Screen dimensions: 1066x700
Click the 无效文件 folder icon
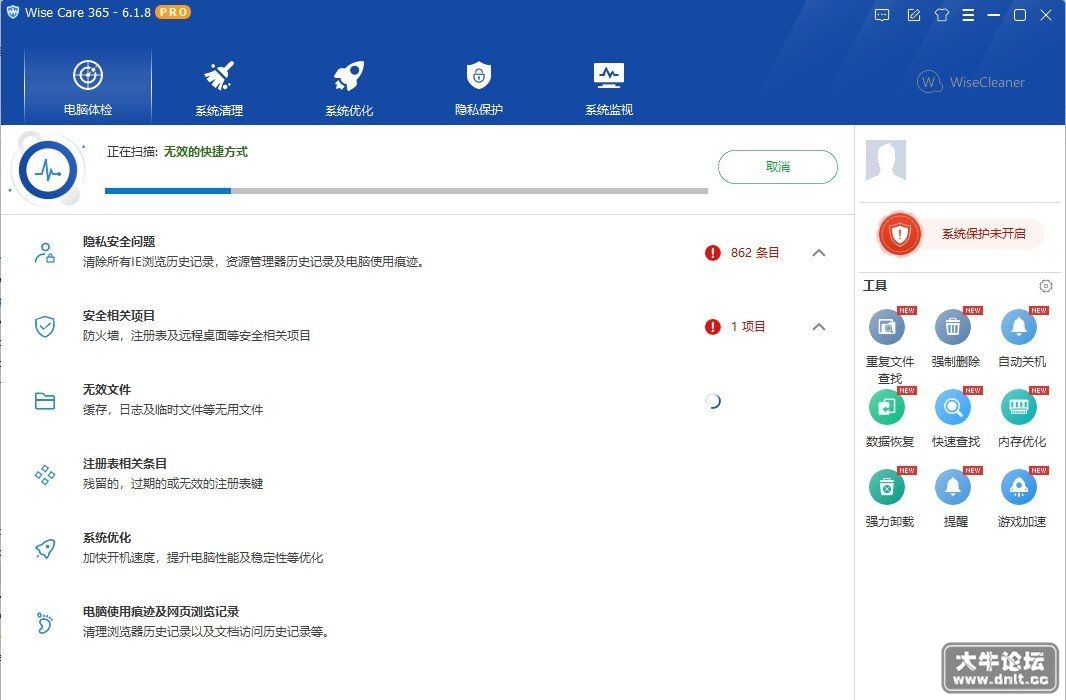(x=45, y=401)
